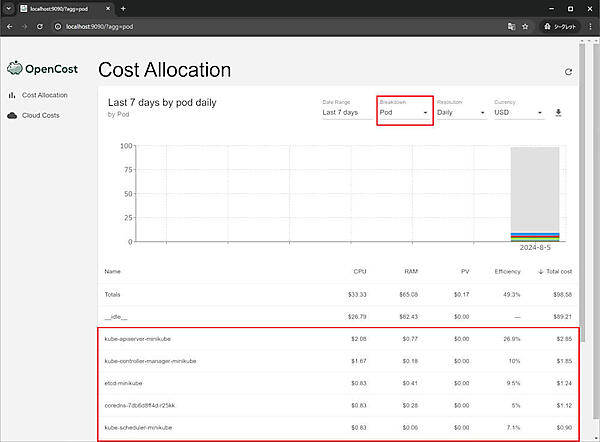The image size is (600, 442).
Task: Open the browser three-dot menu
Action: [590, 26]
